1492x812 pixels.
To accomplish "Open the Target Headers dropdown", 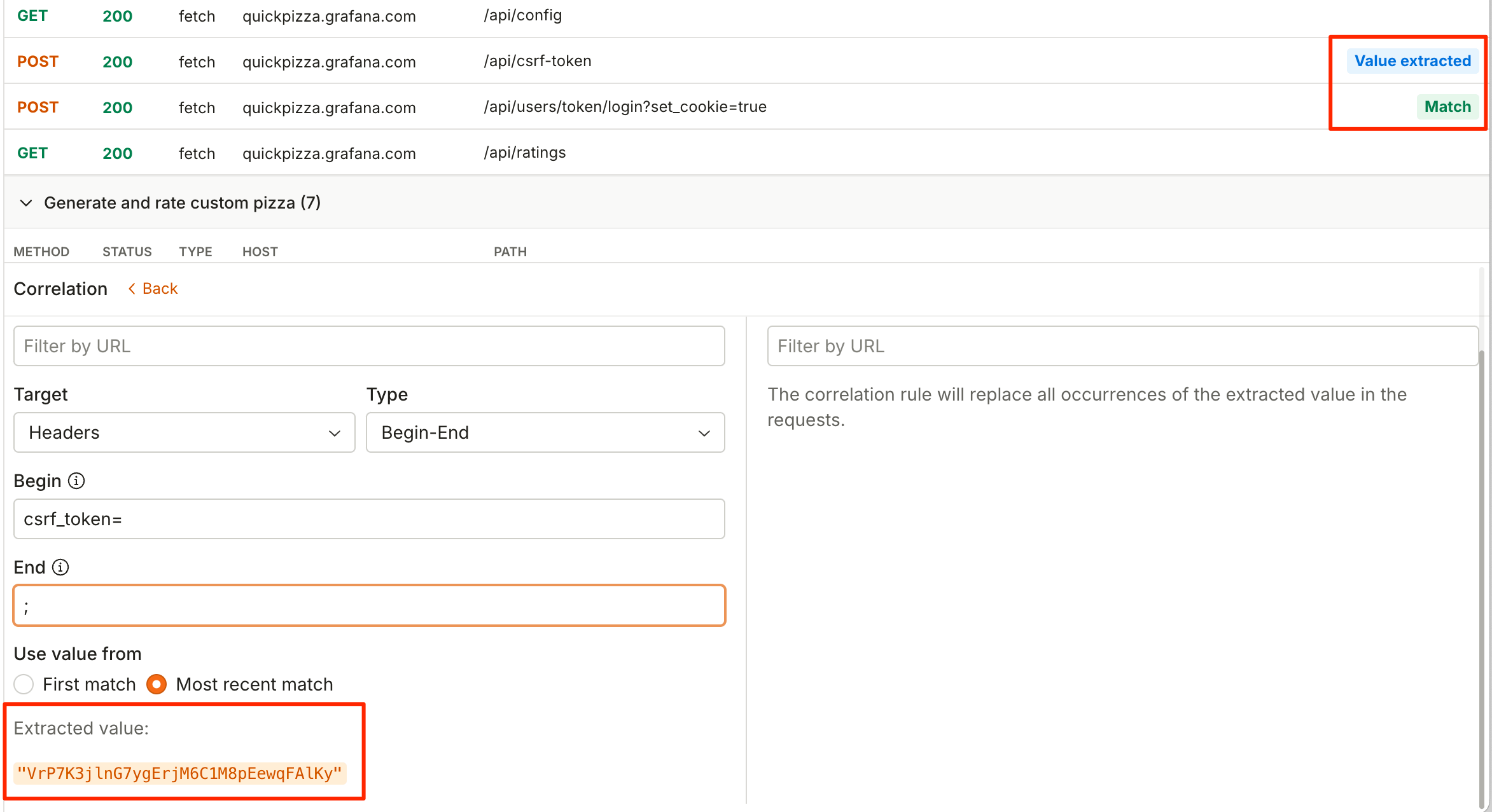I will click(184, 432).
